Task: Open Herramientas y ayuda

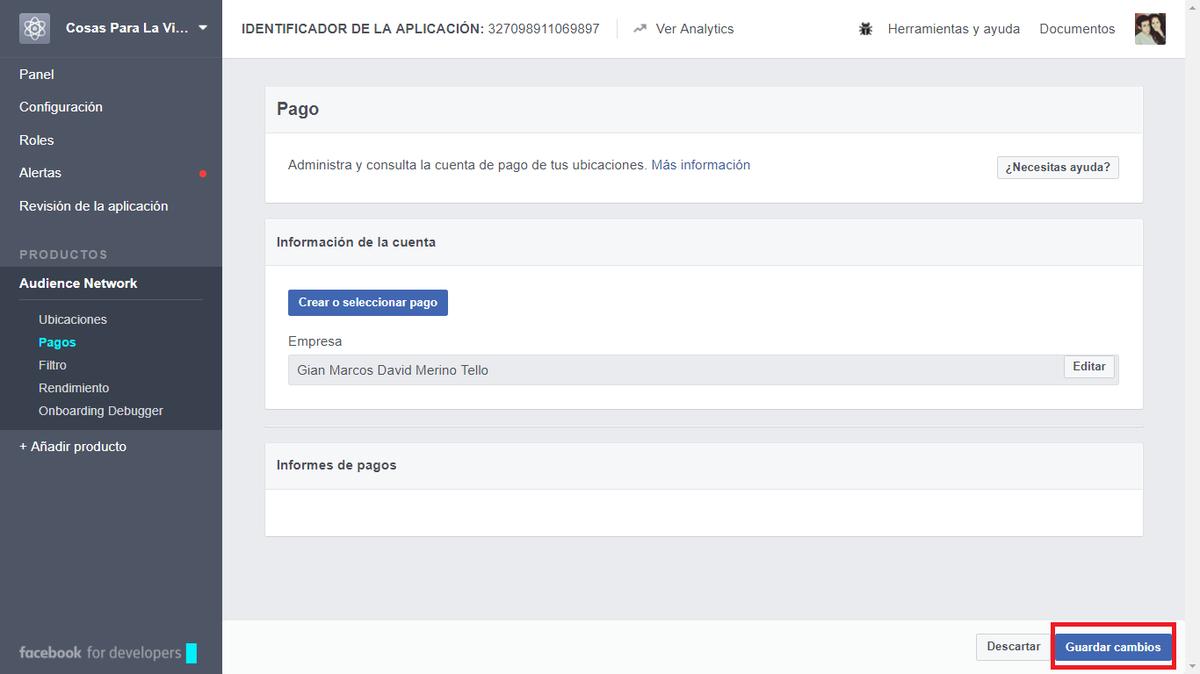Action: coord(953,29)
